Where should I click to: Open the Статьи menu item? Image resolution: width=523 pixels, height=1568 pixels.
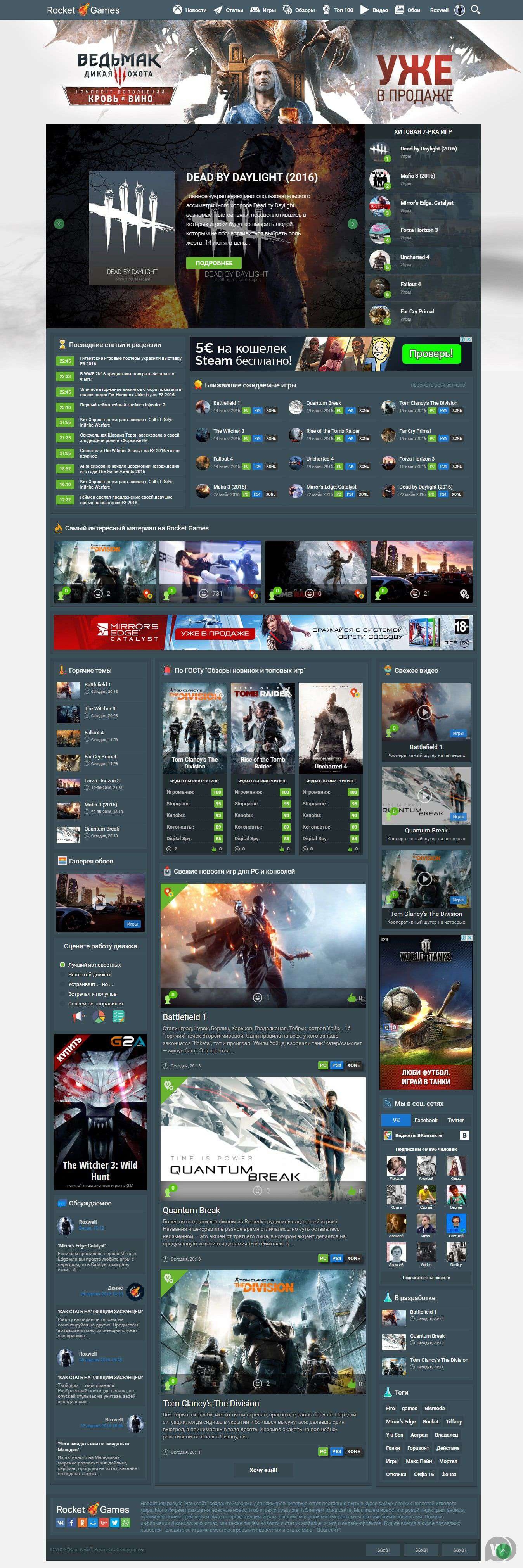pyautogui.click(x=228, y=10)
